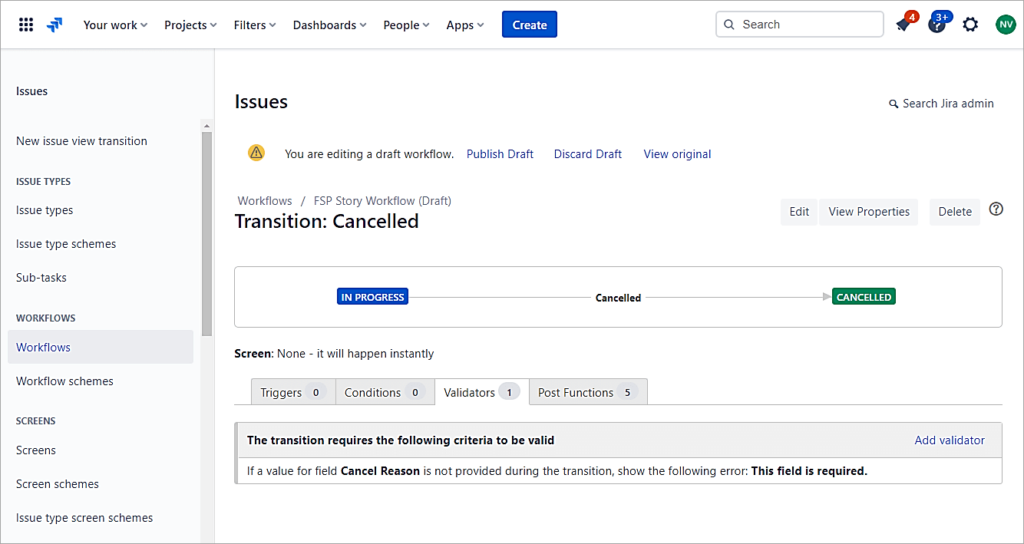1024x544 pixels.
Task: Click the Delete transition button
Action: [955, 212]
